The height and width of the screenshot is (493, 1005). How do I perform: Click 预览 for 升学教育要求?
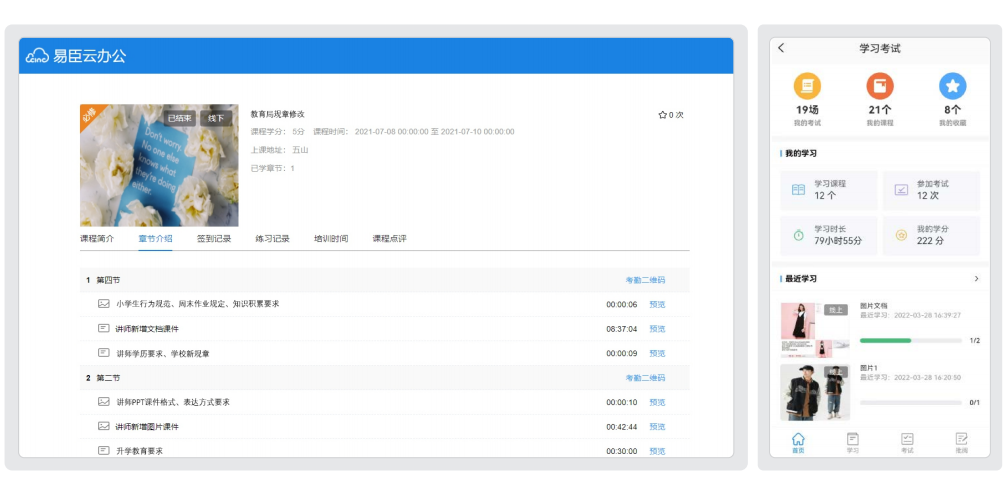pyautogui.click(x=657, y=451)
